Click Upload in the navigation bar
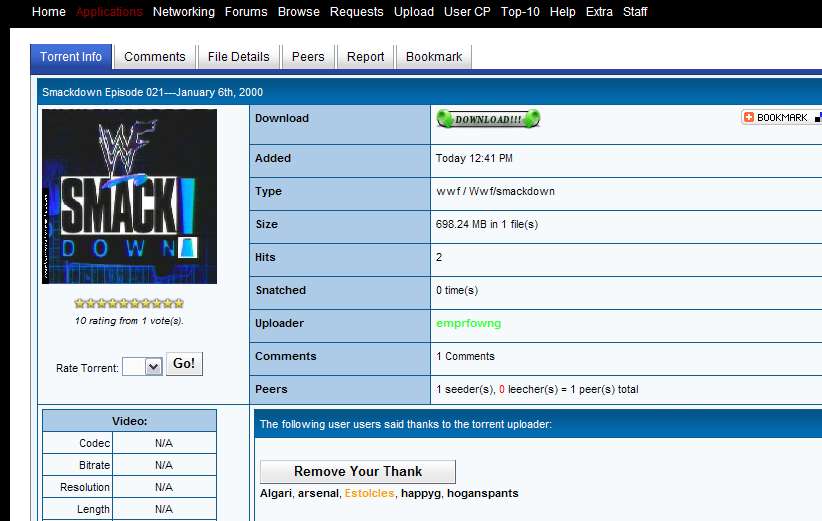Screen dimensions: 822x521 (414, 12)
